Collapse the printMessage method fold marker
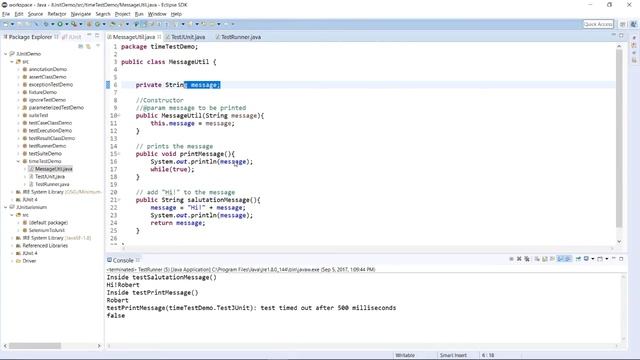The width and height of the screenshot is (640, 360). [119, 154]
